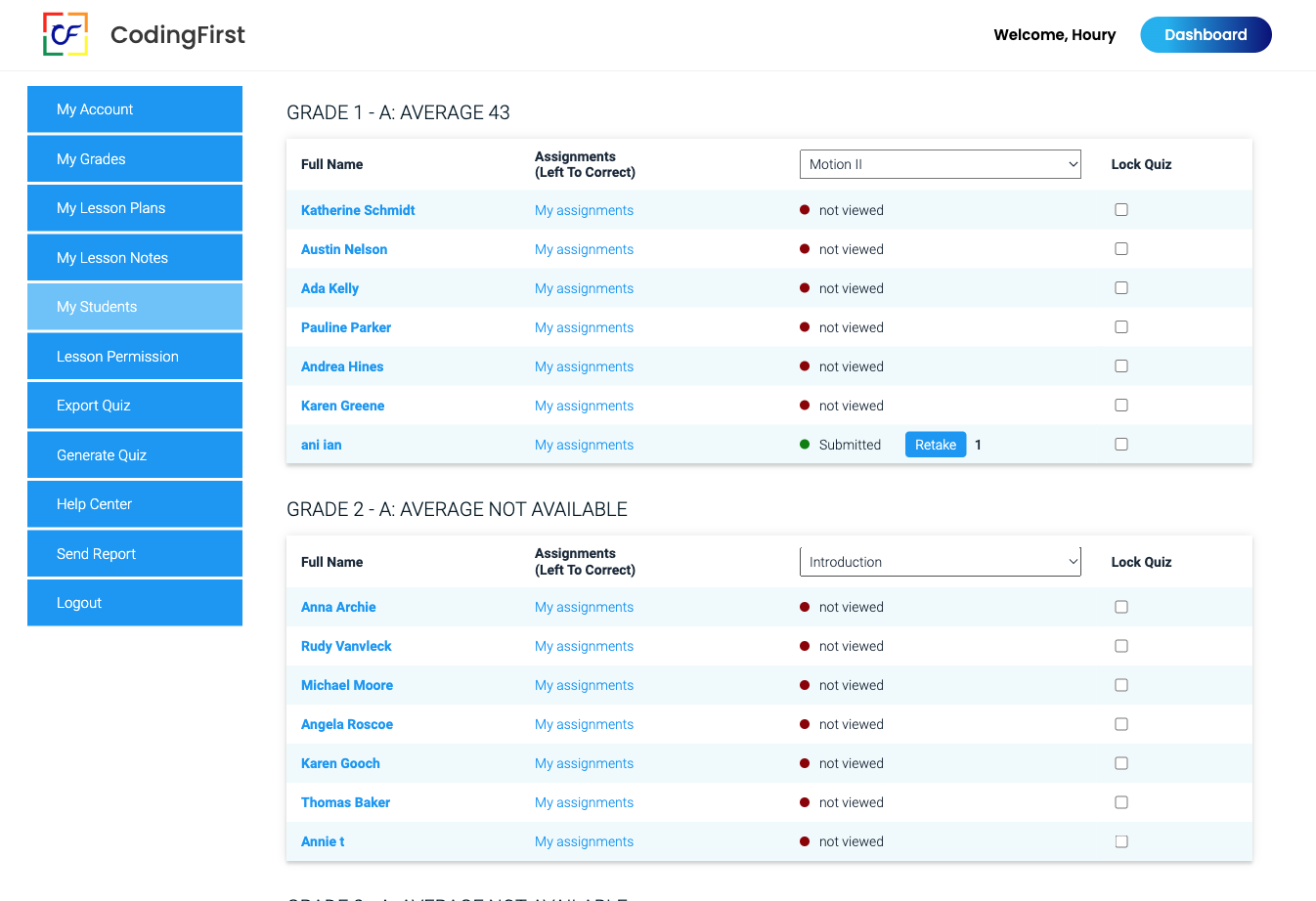Click the red status dot beside Katherine Schmidt
Screen dimensions: 1316x901
pos(805,210)
